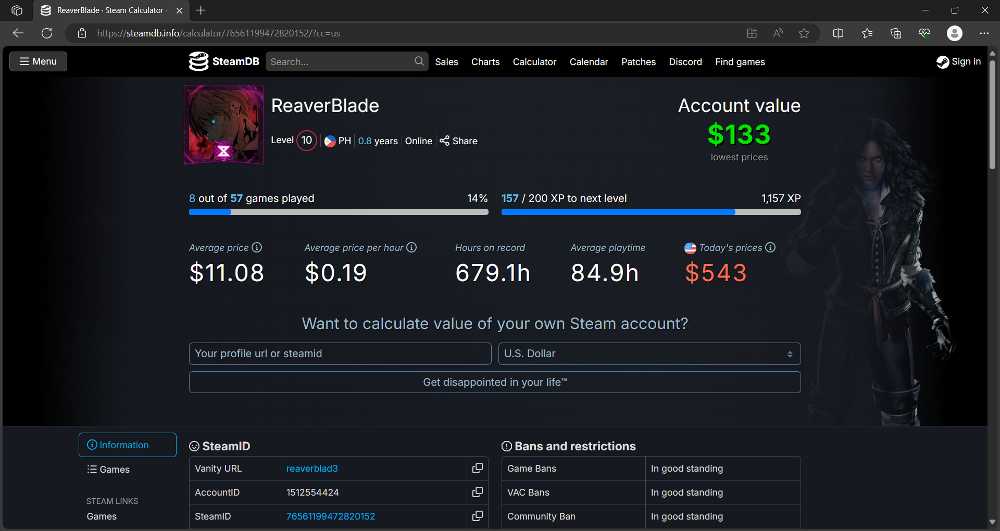Click the VAC Bans In good standing cell
1000x531 pixels.
723,492
